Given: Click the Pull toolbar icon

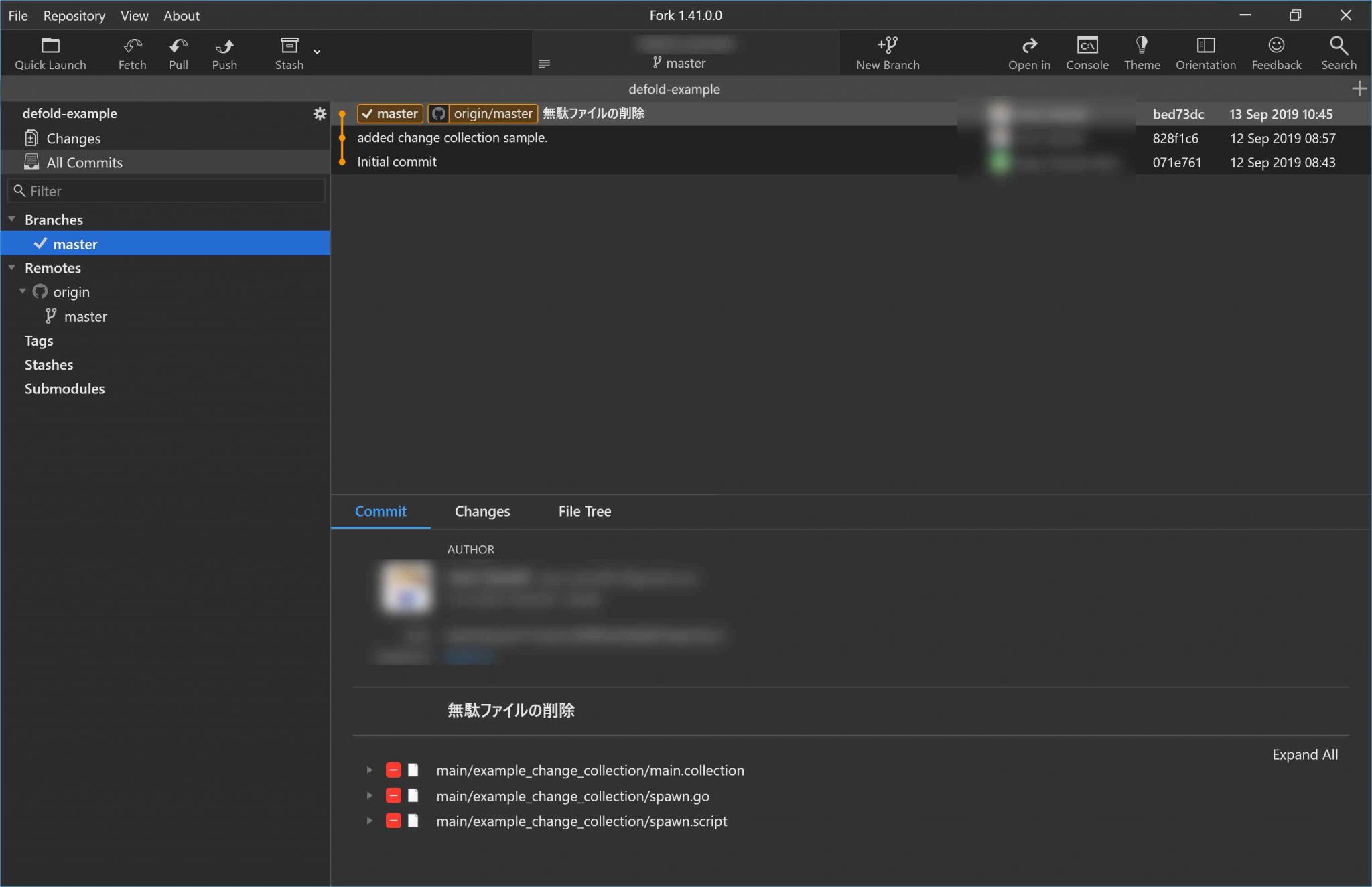Looking at the screenshot, I should pos(178,46).
